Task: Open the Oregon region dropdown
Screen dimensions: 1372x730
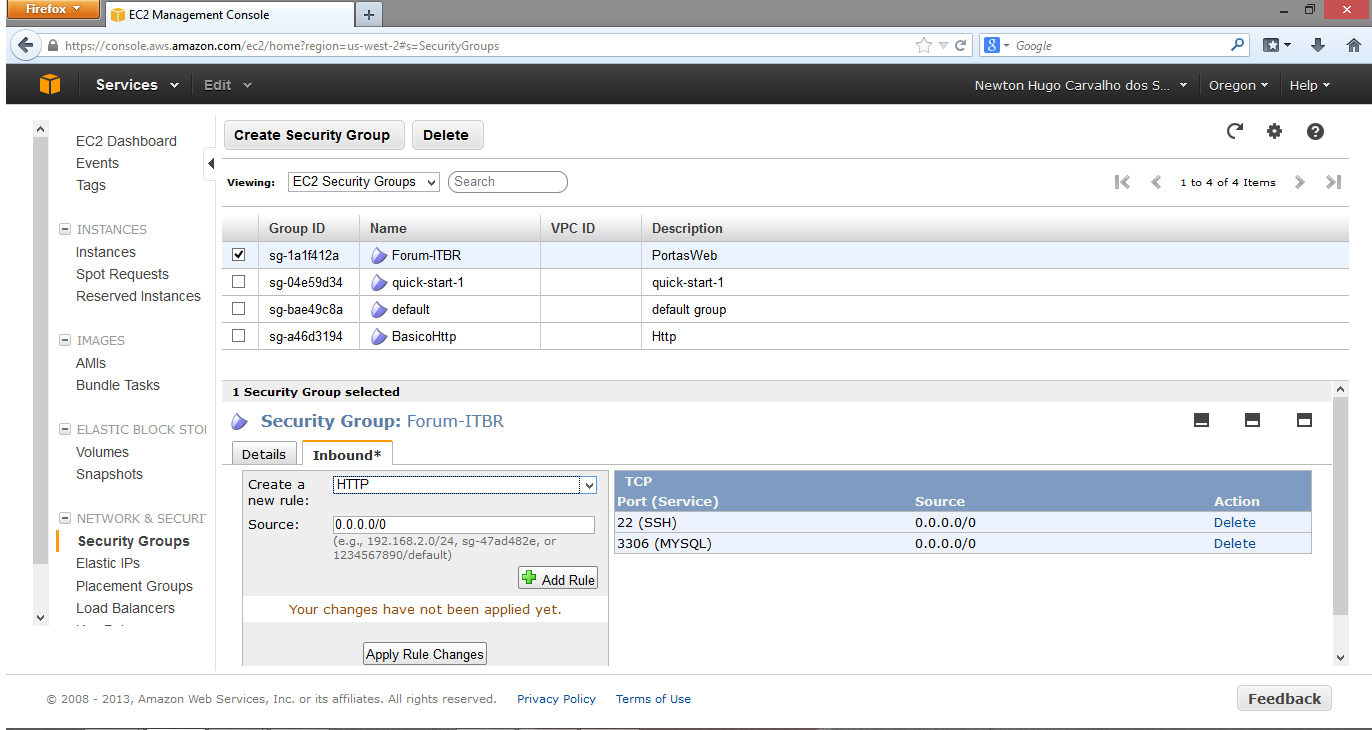Action: (x=1238, y=85)
